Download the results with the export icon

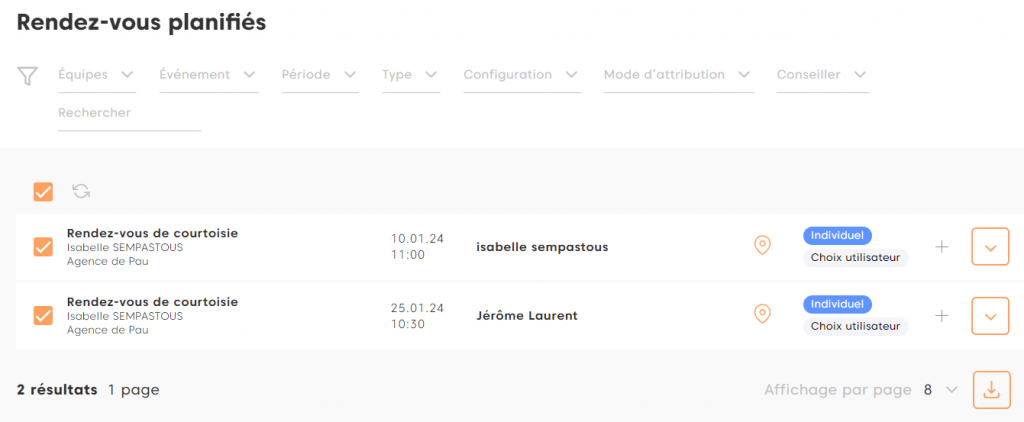[990, 389]
